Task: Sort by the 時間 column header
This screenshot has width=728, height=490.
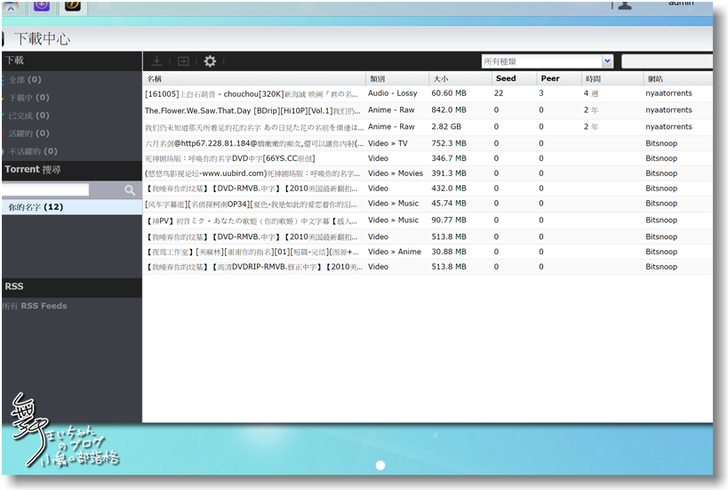Action: pos(612,78)
